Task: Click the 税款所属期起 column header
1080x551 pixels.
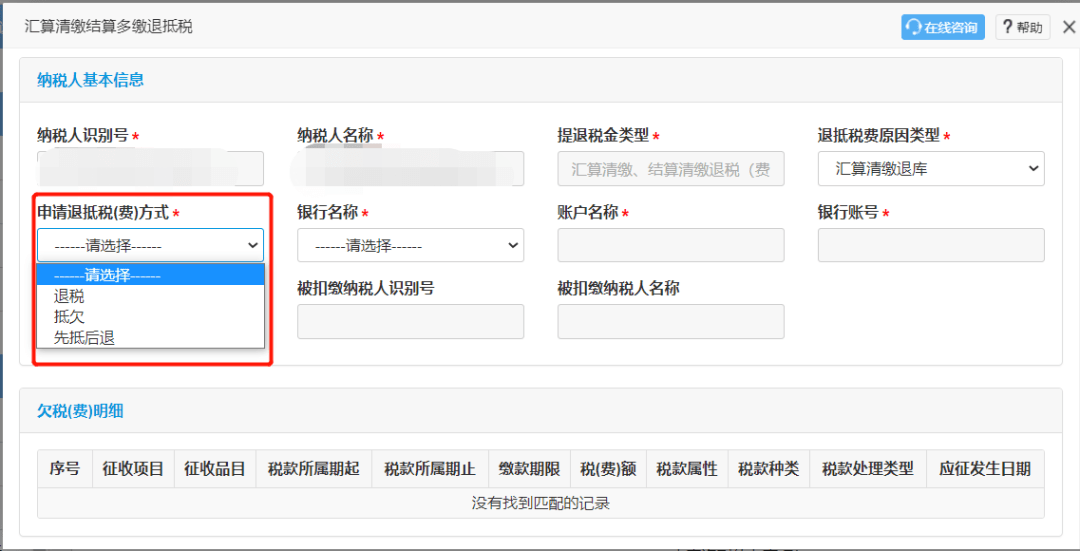Action: click(313, 468)
